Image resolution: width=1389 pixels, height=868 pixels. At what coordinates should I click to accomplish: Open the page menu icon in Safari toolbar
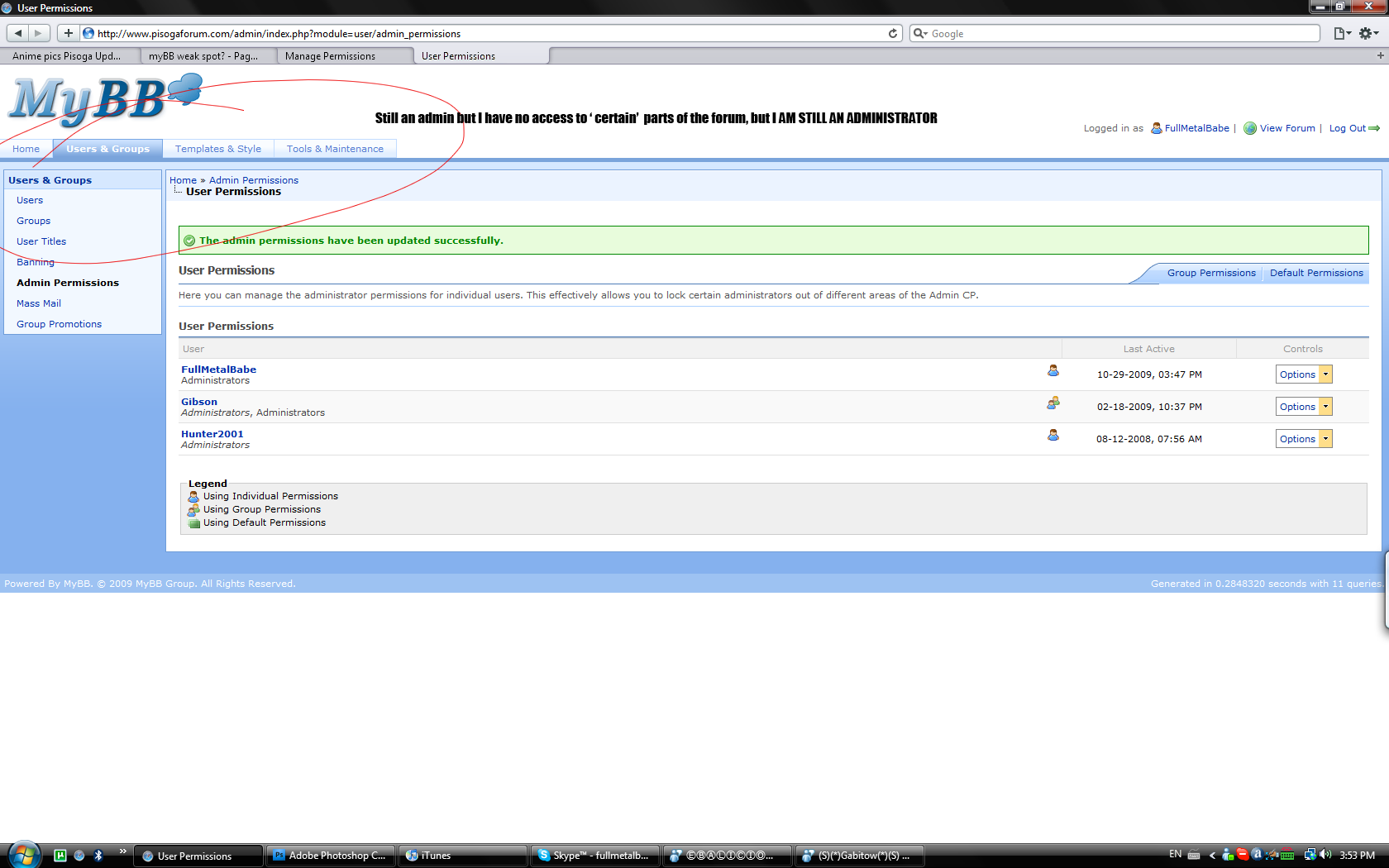click(1342, 33)
